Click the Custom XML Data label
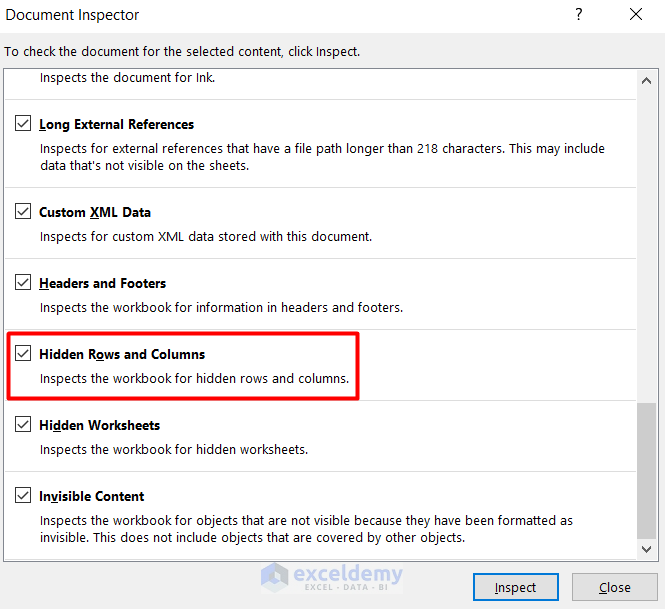Screen dimensions: 665x609 (x=94, y=212)
